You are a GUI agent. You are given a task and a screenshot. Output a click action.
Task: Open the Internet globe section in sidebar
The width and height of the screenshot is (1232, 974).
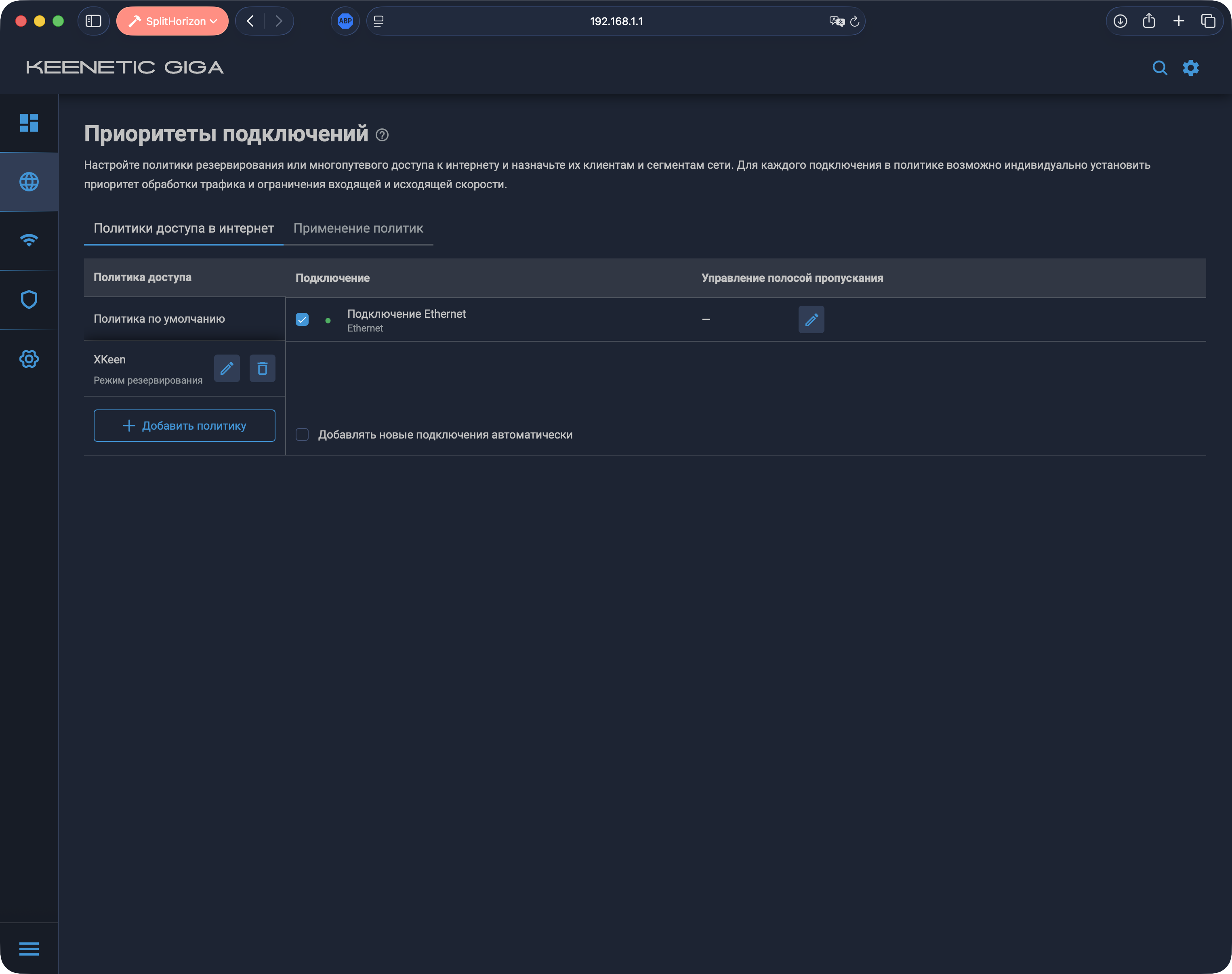(29, 182)
